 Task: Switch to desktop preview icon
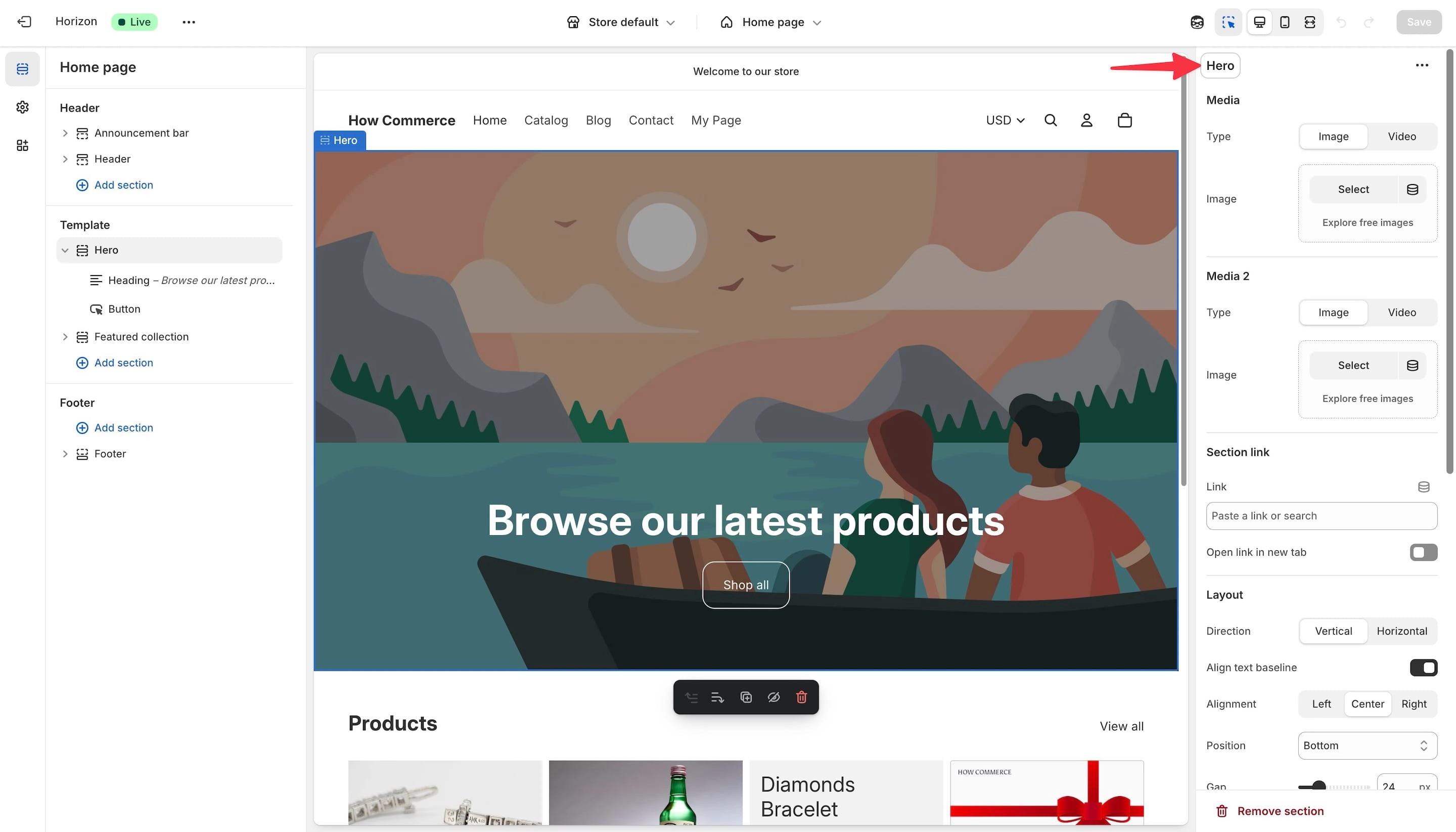point(1259,22)
